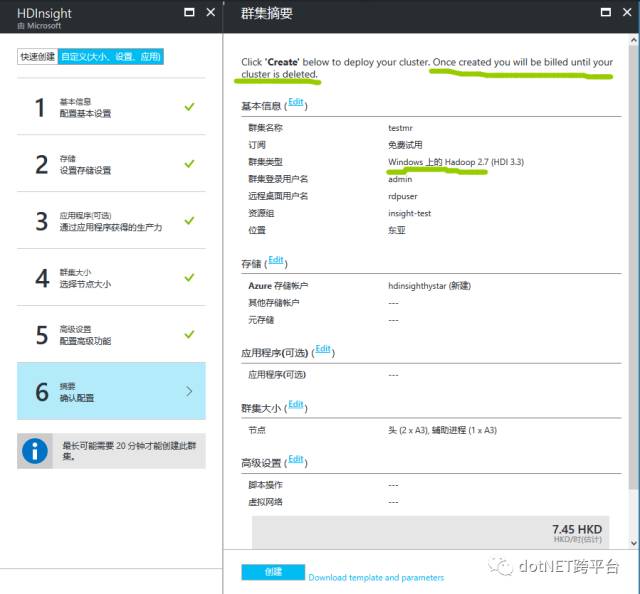This screenshot has height=594, width=640.
Task: Click node value 头 (2 x A3)
Action: 408,430
